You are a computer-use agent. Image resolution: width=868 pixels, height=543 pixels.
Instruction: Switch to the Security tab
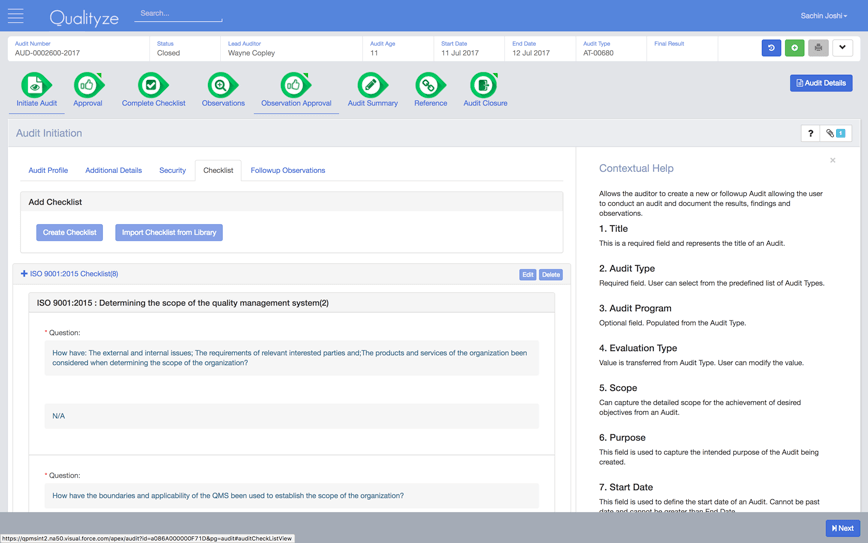pos(172,170)
